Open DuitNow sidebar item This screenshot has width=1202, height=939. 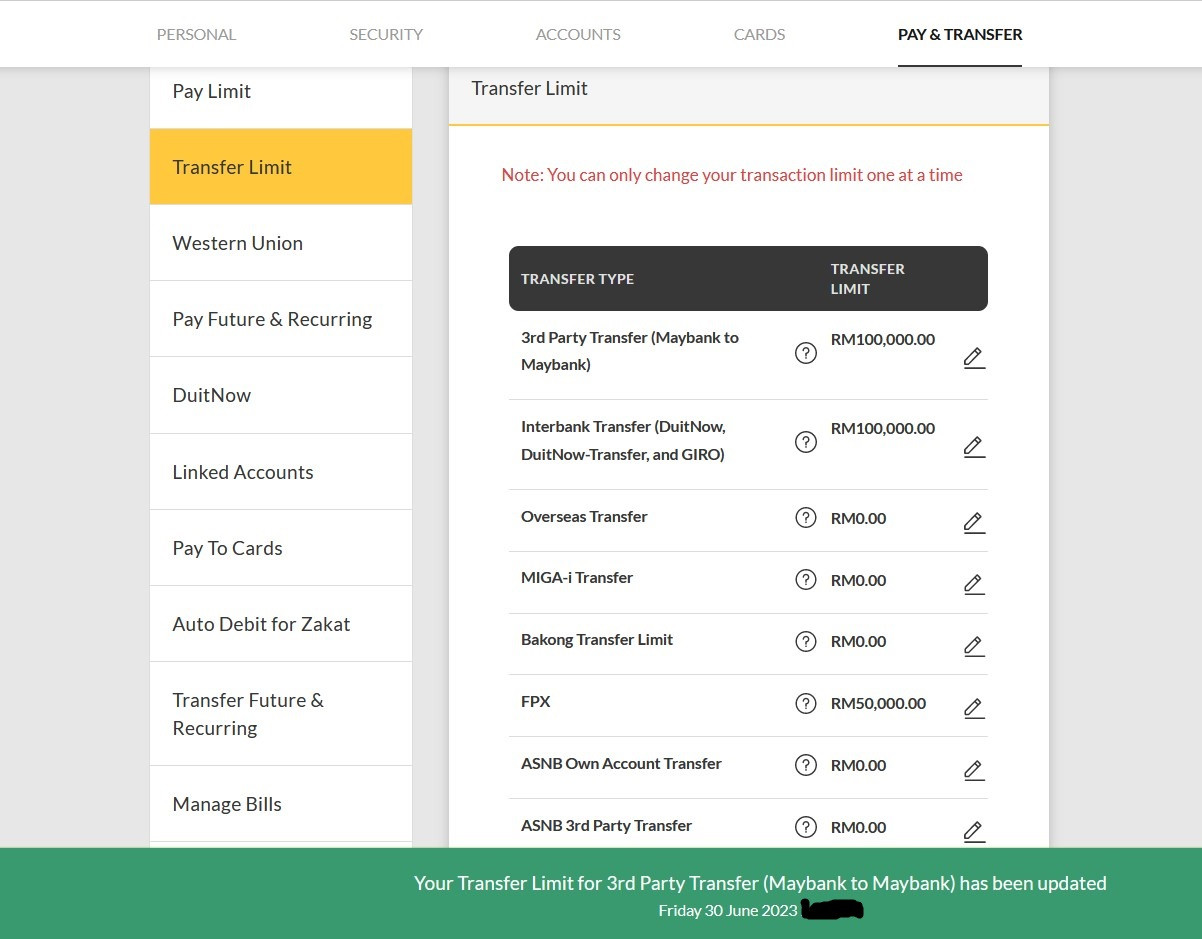281,395
